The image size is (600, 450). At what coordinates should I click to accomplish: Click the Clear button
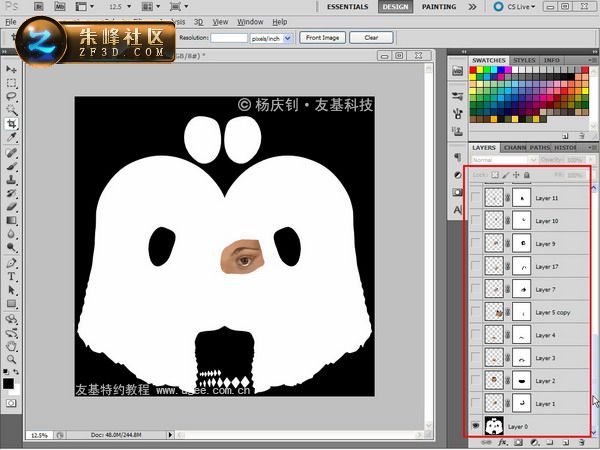point(371,38)
